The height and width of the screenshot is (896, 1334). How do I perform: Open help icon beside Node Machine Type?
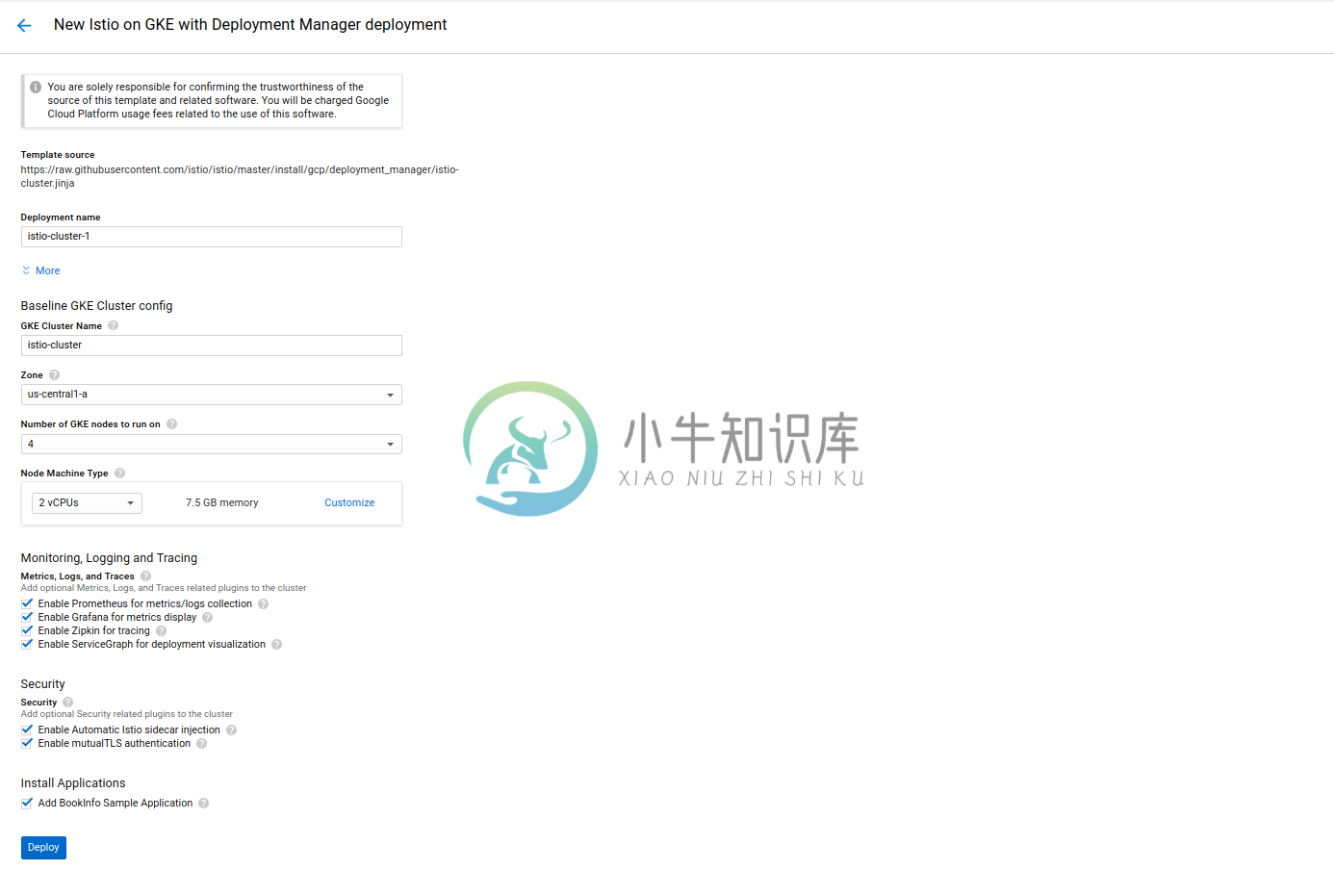tap(119, 474)
